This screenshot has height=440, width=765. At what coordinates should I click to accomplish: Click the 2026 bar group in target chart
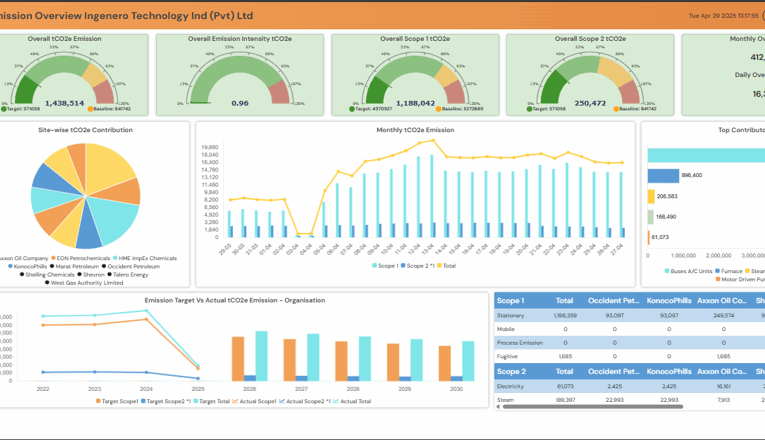click(x=250, y=358)
